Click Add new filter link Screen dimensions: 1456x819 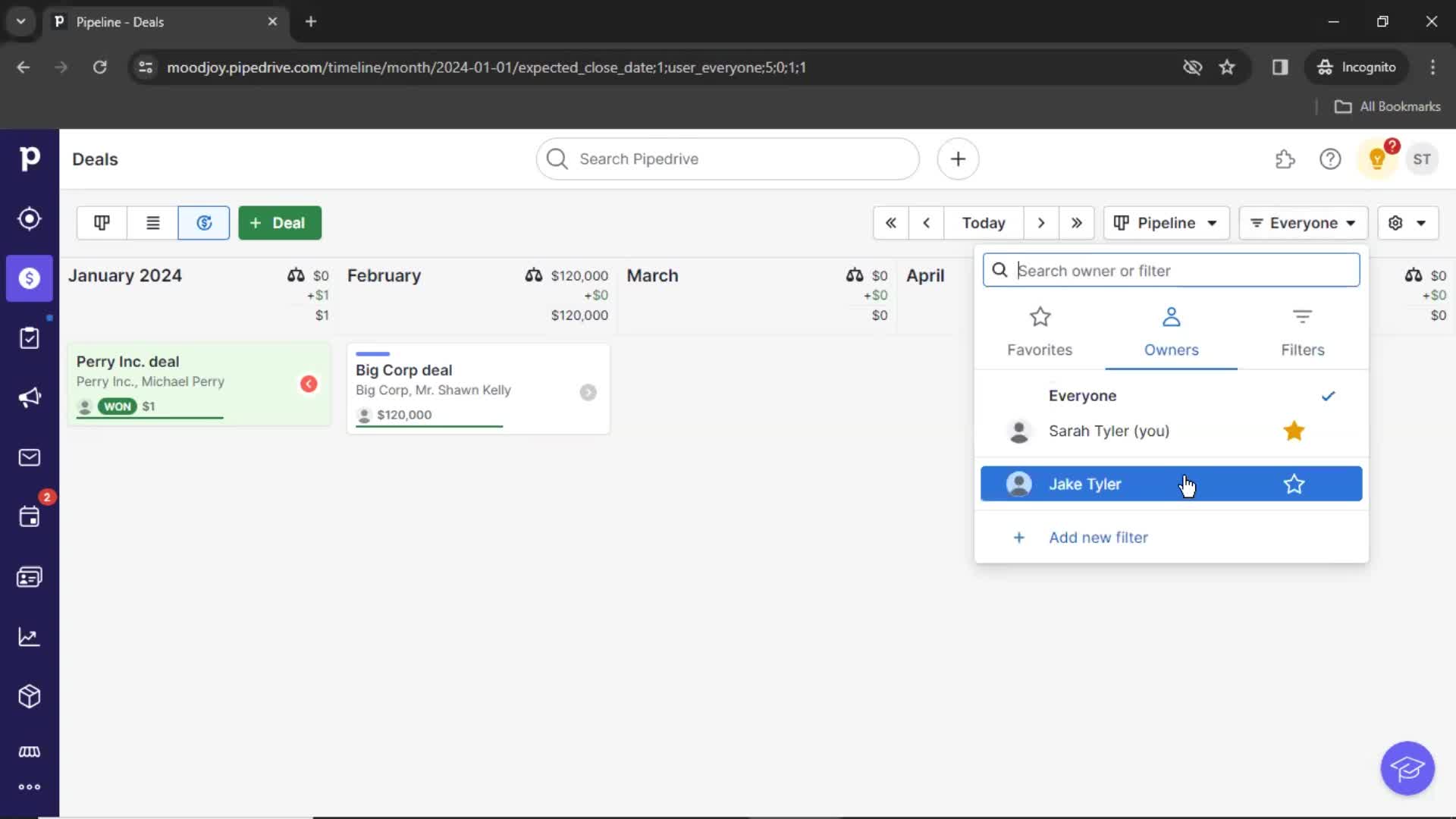point(1098,537)
